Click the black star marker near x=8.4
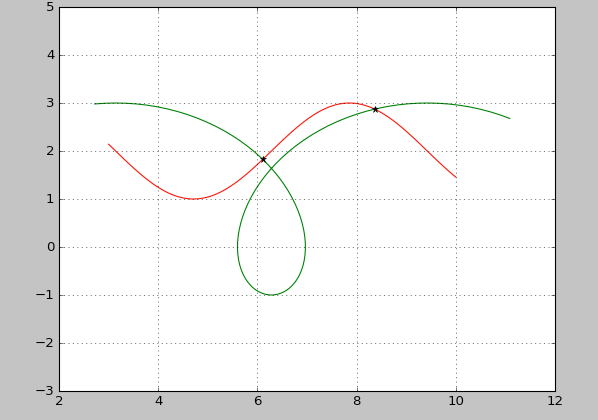This screenshot has width=598, height=420. [x=375, y=109]
